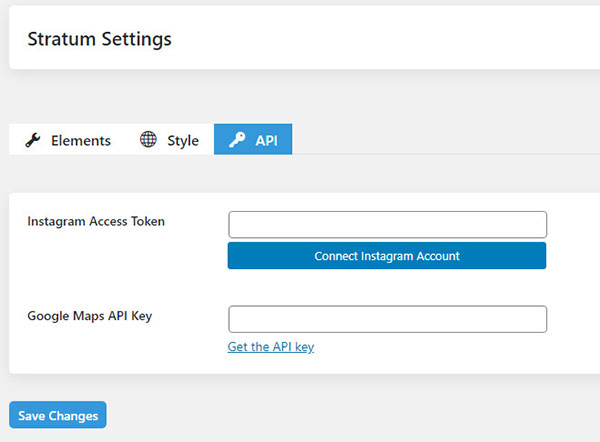Screen dimensions: 600x442
Task: Switch to the Style tab
Action: click(x=169, y=140)
